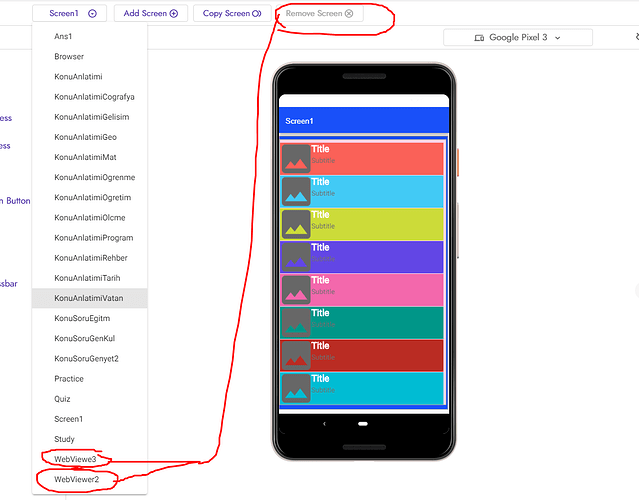Pick the Quiz screen from the list
The height and width of the screenshot is (500, 639).
point(64,398)
